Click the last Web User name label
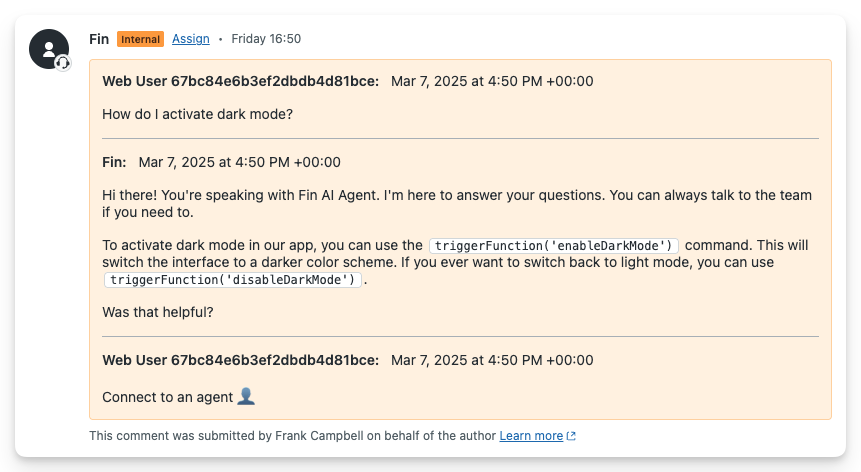Viewport: 861px width, 472px height. 240,360
